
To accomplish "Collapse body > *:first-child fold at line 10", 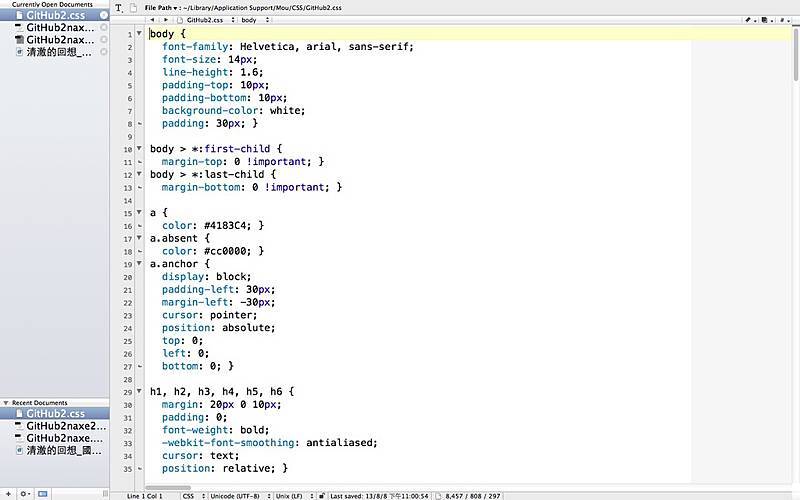I will [139, 148].
